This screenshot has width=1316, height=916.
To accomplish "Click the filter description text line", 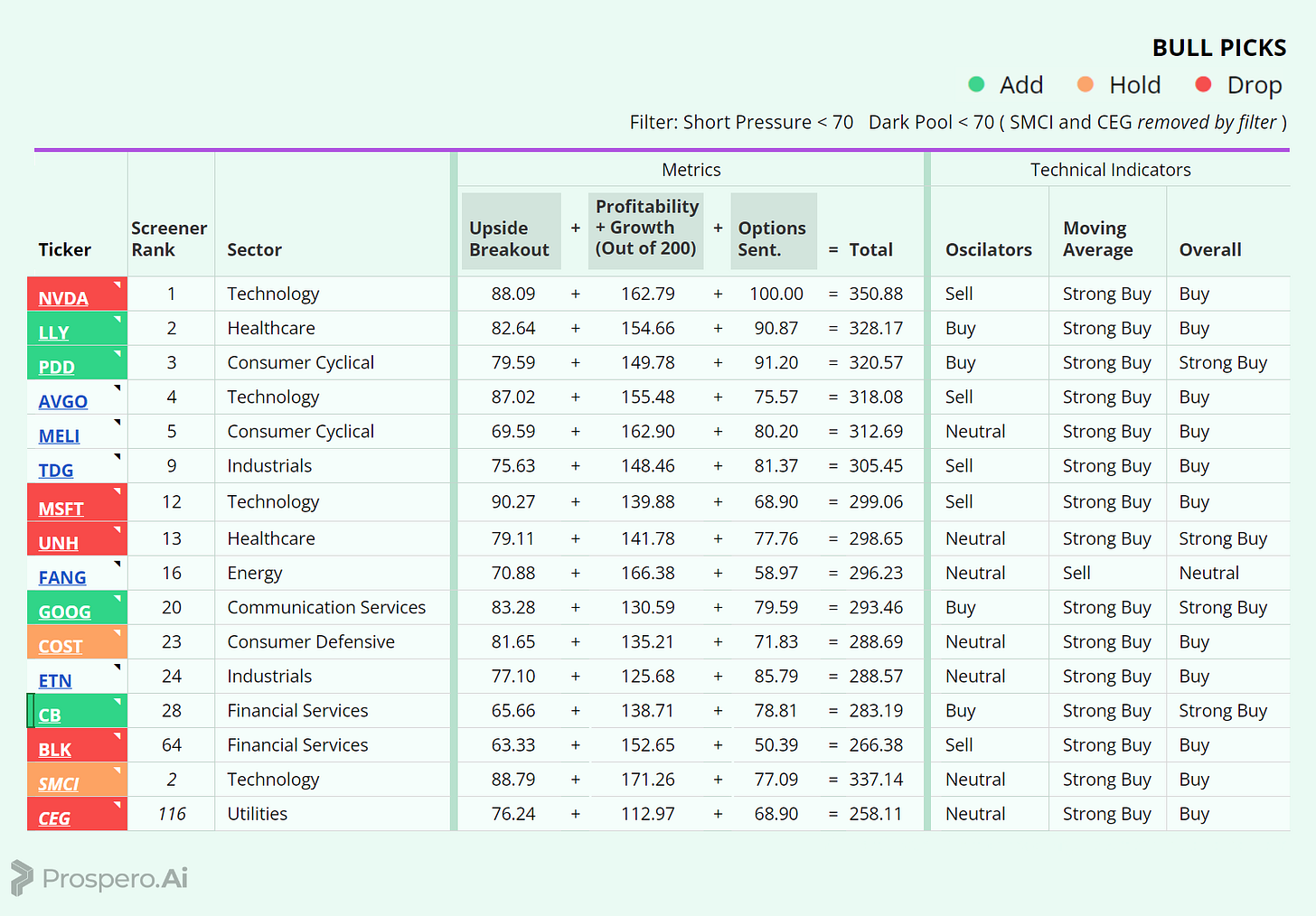I will (958, 122).
